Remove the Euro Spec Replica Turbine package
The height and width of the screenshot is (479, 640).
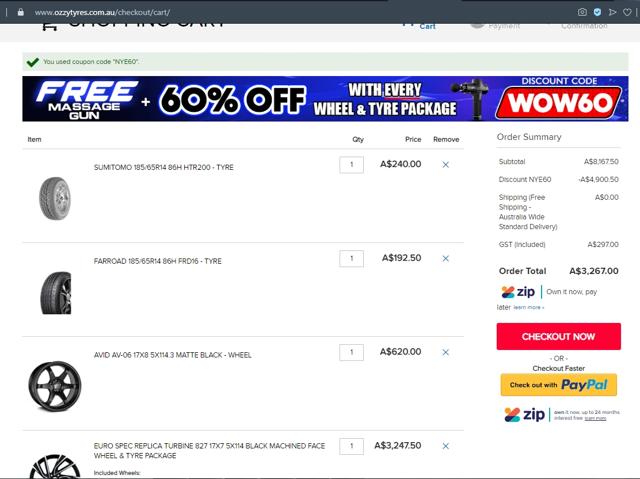click(x=446, y=446)
